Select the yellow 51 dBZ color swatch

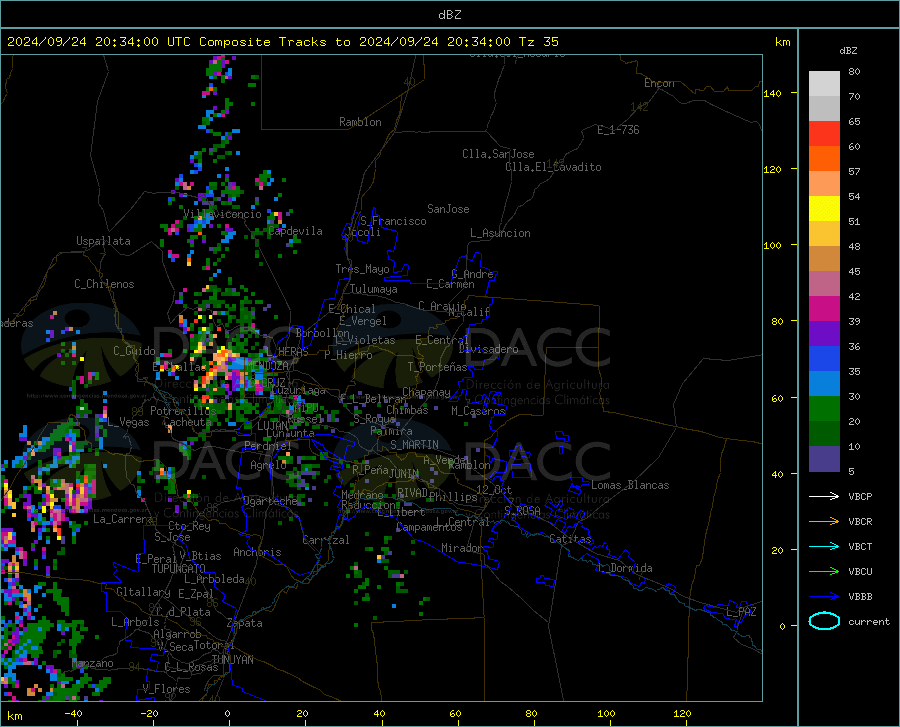(x=824, y=209)
